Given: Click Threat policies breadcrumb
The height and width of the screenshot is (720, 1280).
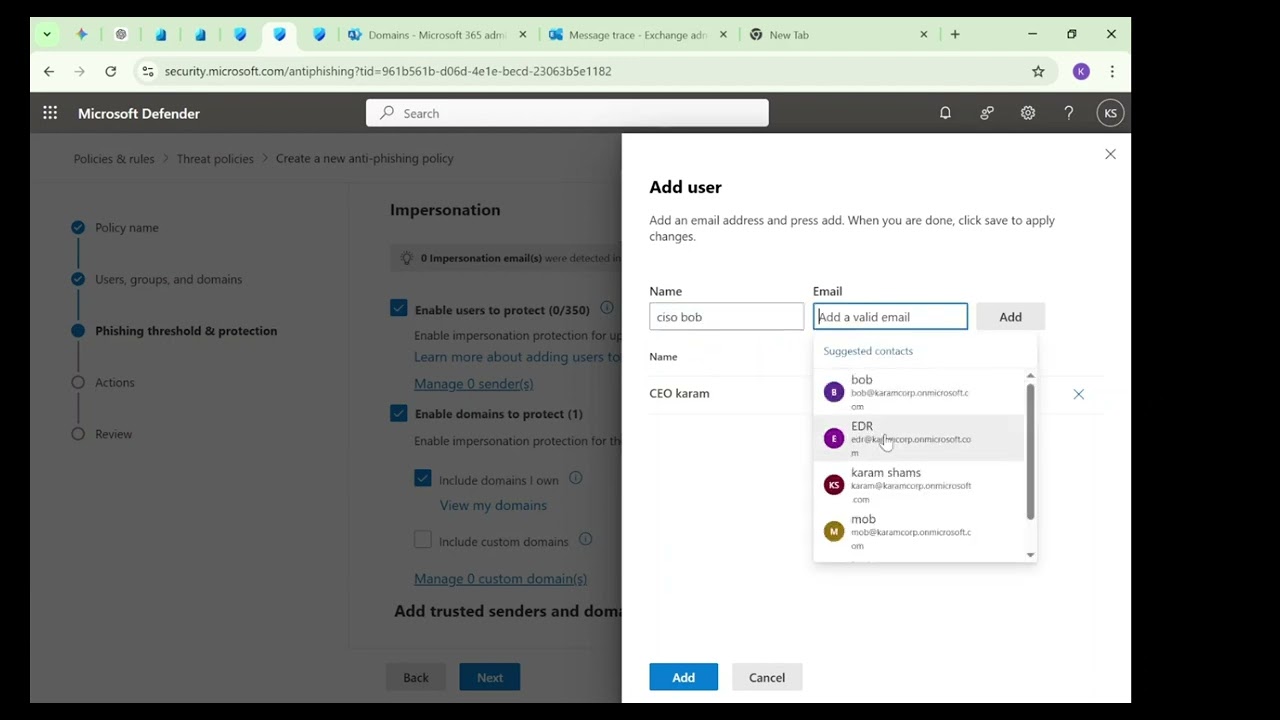Looking at the screenshot, I should (x=215, y=158).
